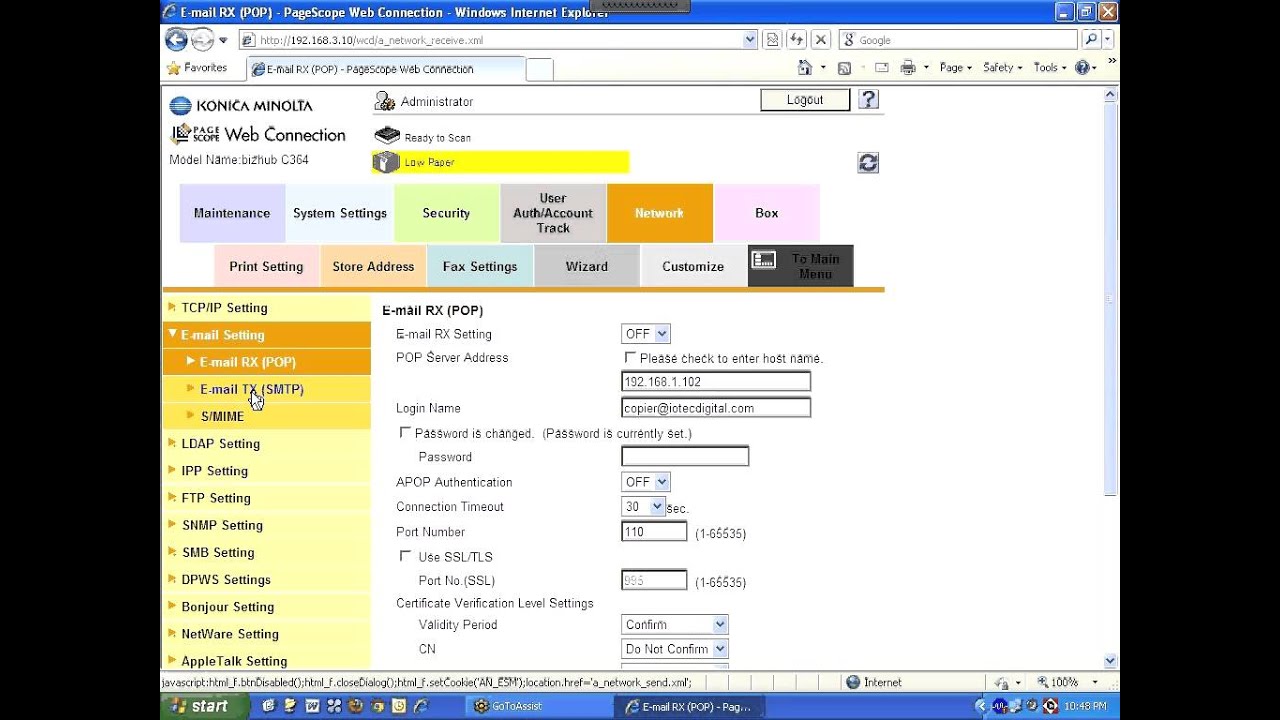The image size is (1280, 720).
Task: Click the Refresh icon next to address bar
Action: coord(796,40)
